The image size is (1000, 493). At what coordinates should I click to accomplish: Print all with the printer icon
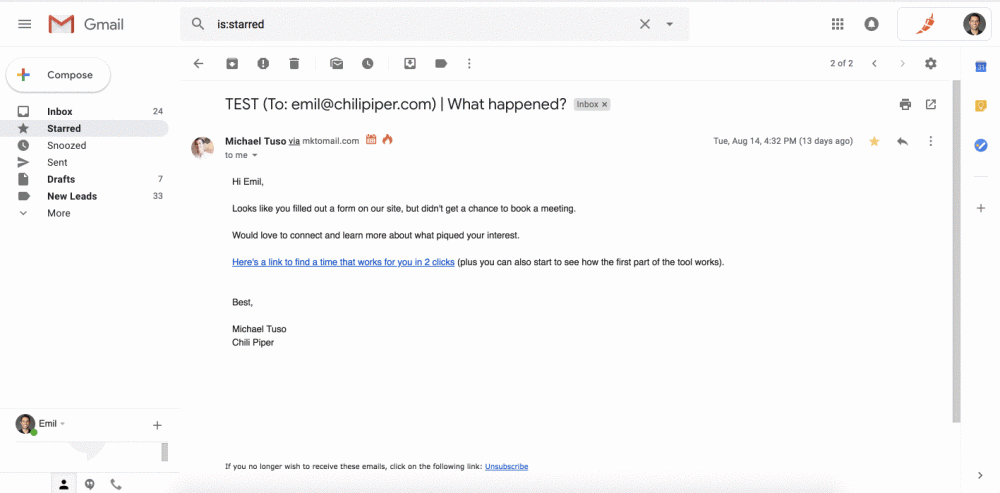[x=906, y=105]
